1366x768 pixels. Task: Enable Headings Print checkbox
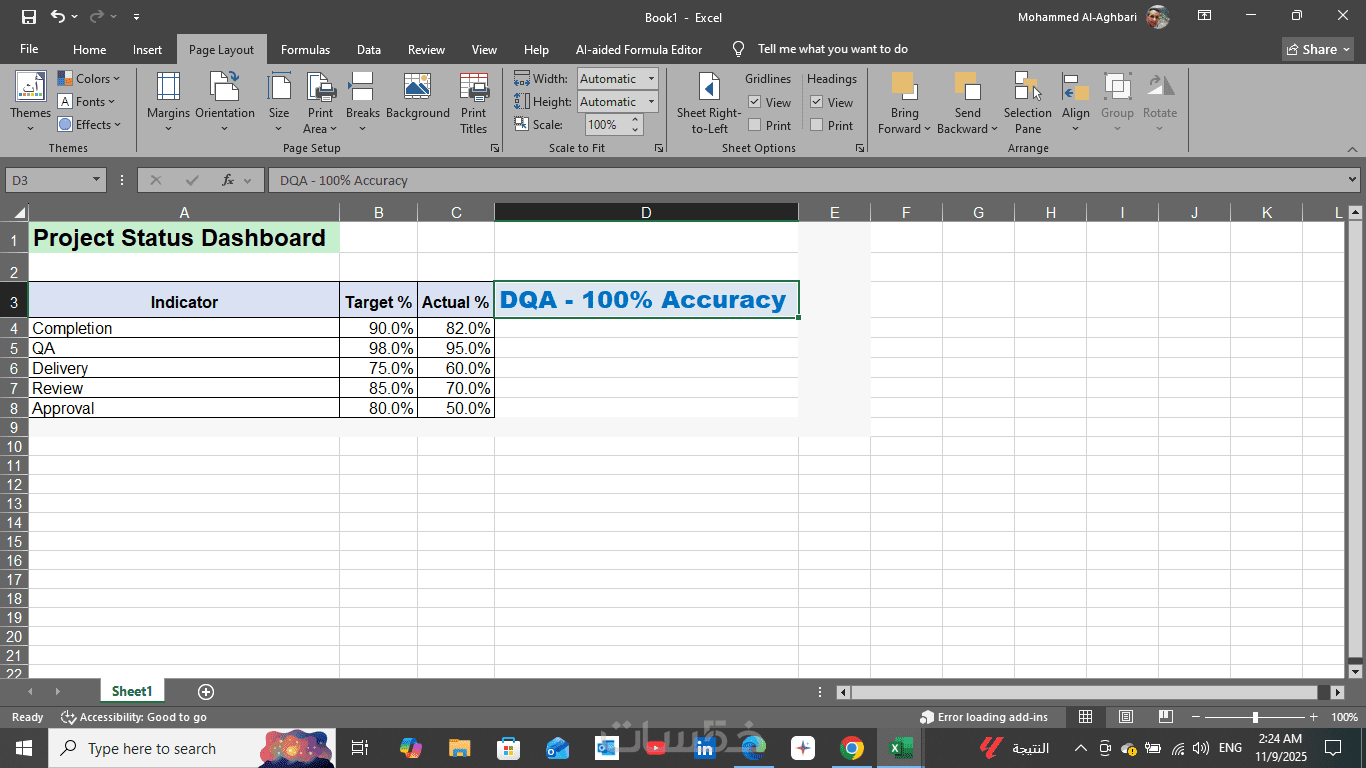tap(817, 125)
